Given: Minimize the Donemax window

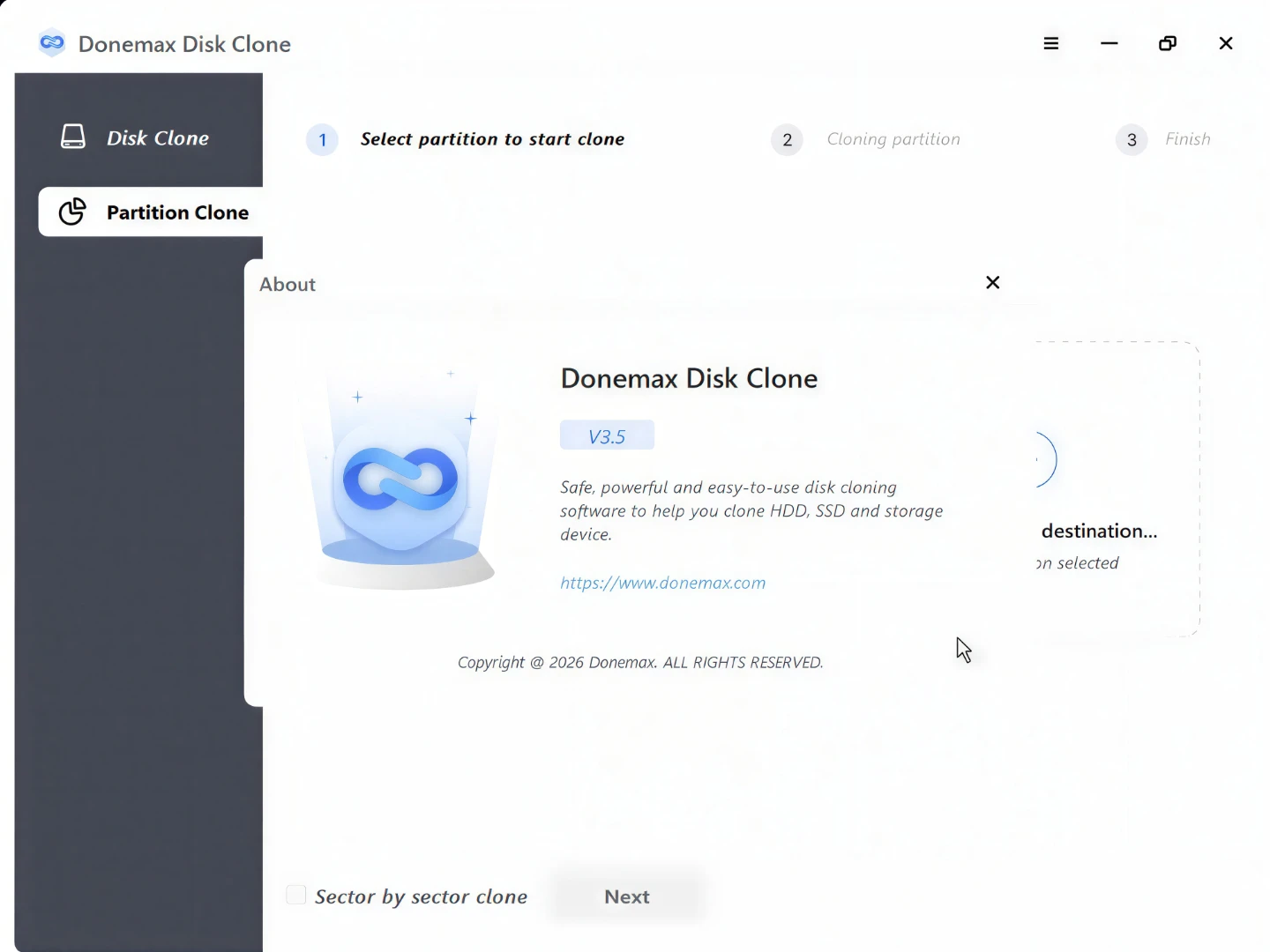Looking at the screenshot, I should 1109,43.
